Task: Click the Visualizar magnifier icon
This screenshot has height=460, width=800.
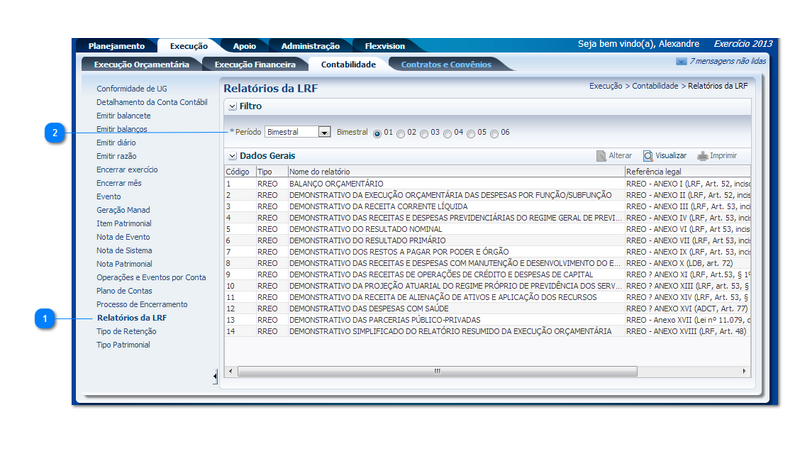Action: pos(648,156)
